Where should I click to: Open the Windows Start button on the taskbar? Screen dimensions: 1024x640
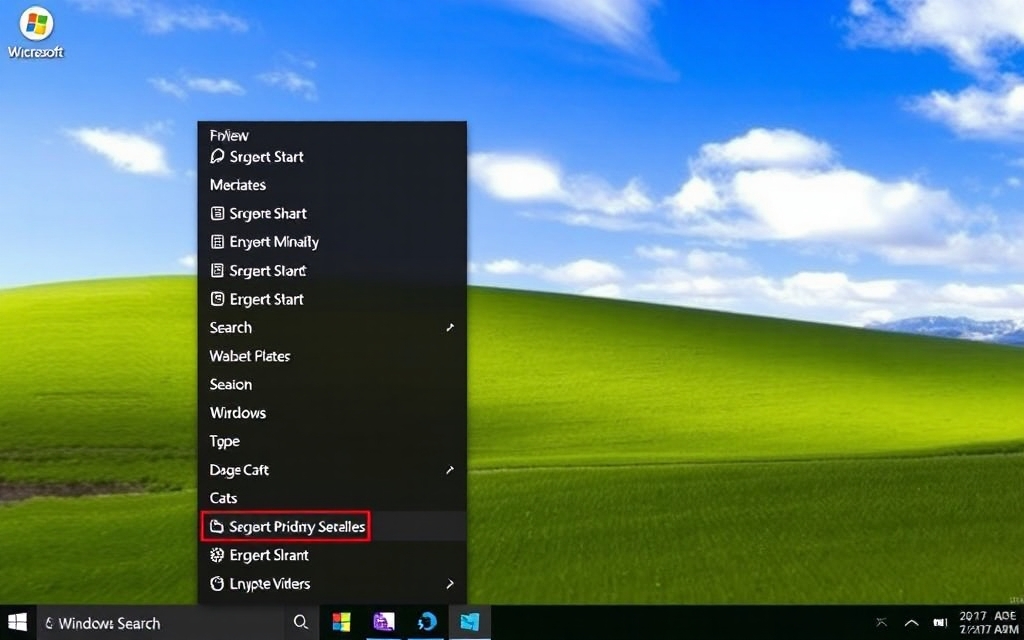[x=17, y=622]
